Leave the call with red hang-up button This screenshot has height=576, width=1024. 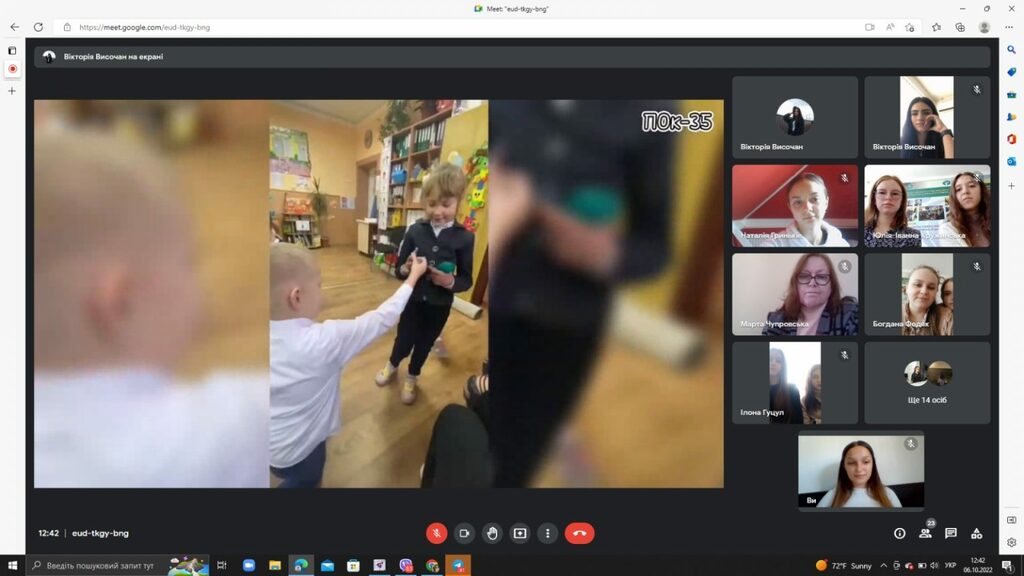click(x=579, y=533)
